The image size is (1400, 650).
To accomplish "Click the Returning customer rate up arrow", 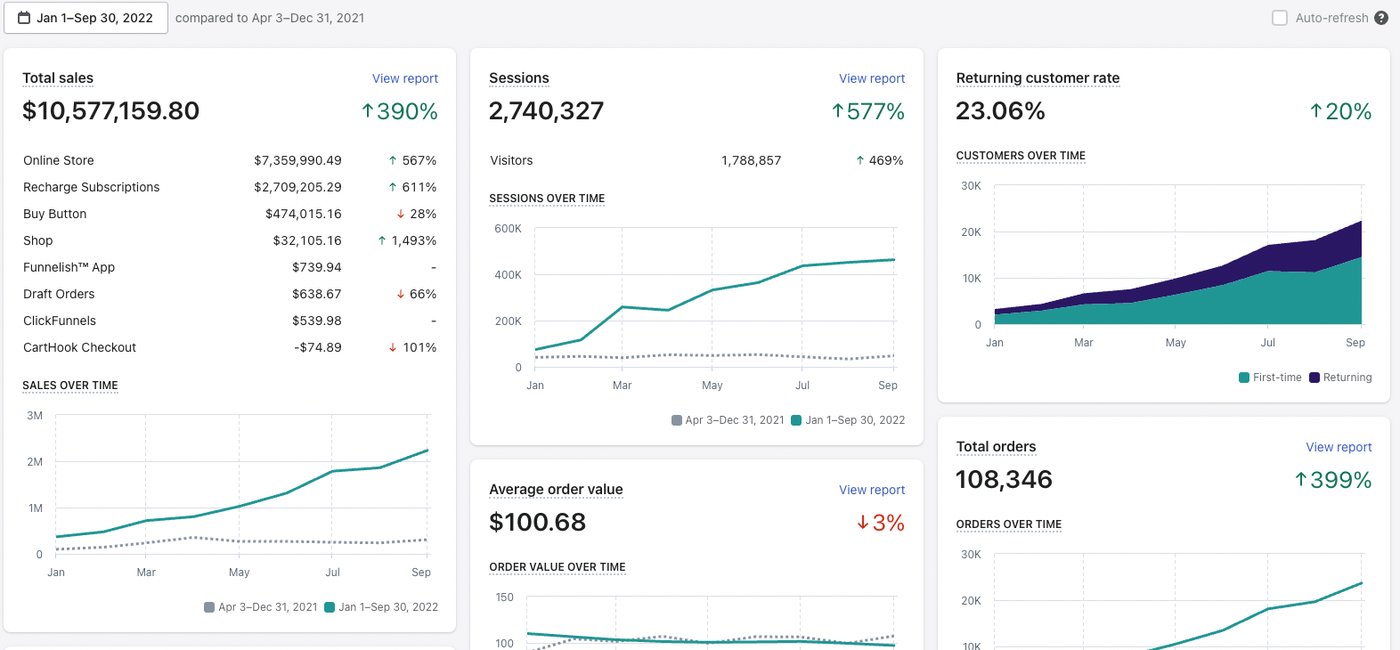I will coord(1316,112).
